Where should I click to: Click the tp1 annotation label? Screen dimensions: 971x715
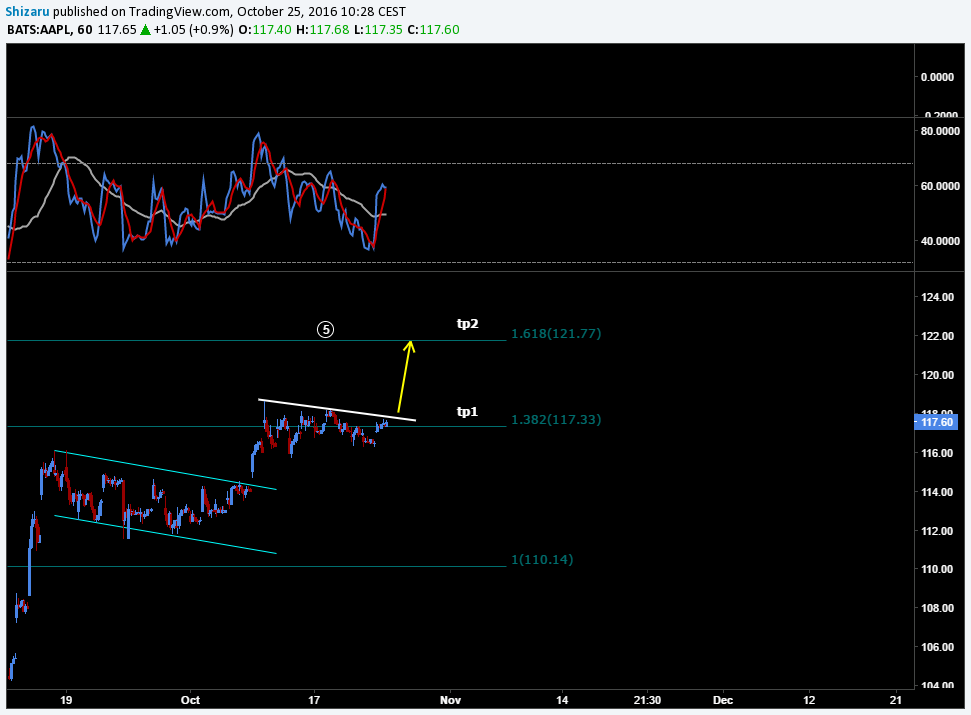coord(468,411)
